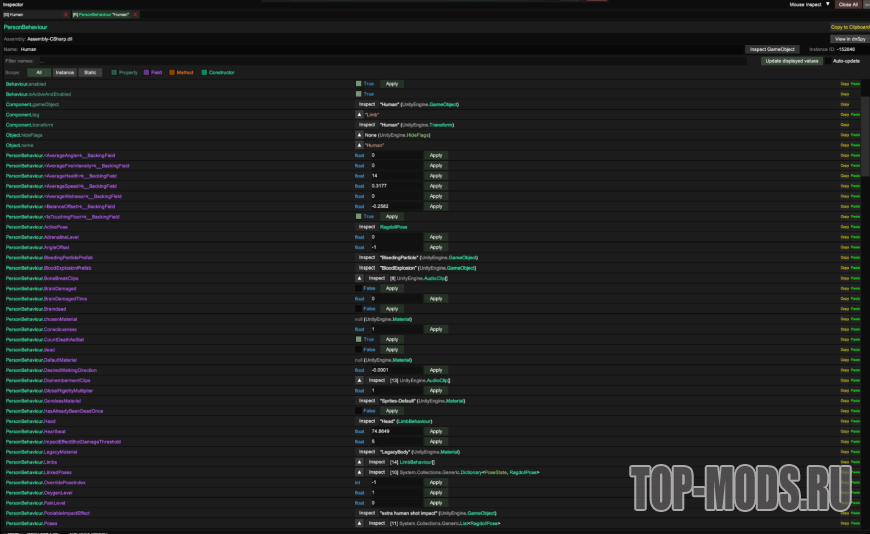Focus the Filter names input field
The height and width of the screenshot is (534, 870).
[392, 61]
